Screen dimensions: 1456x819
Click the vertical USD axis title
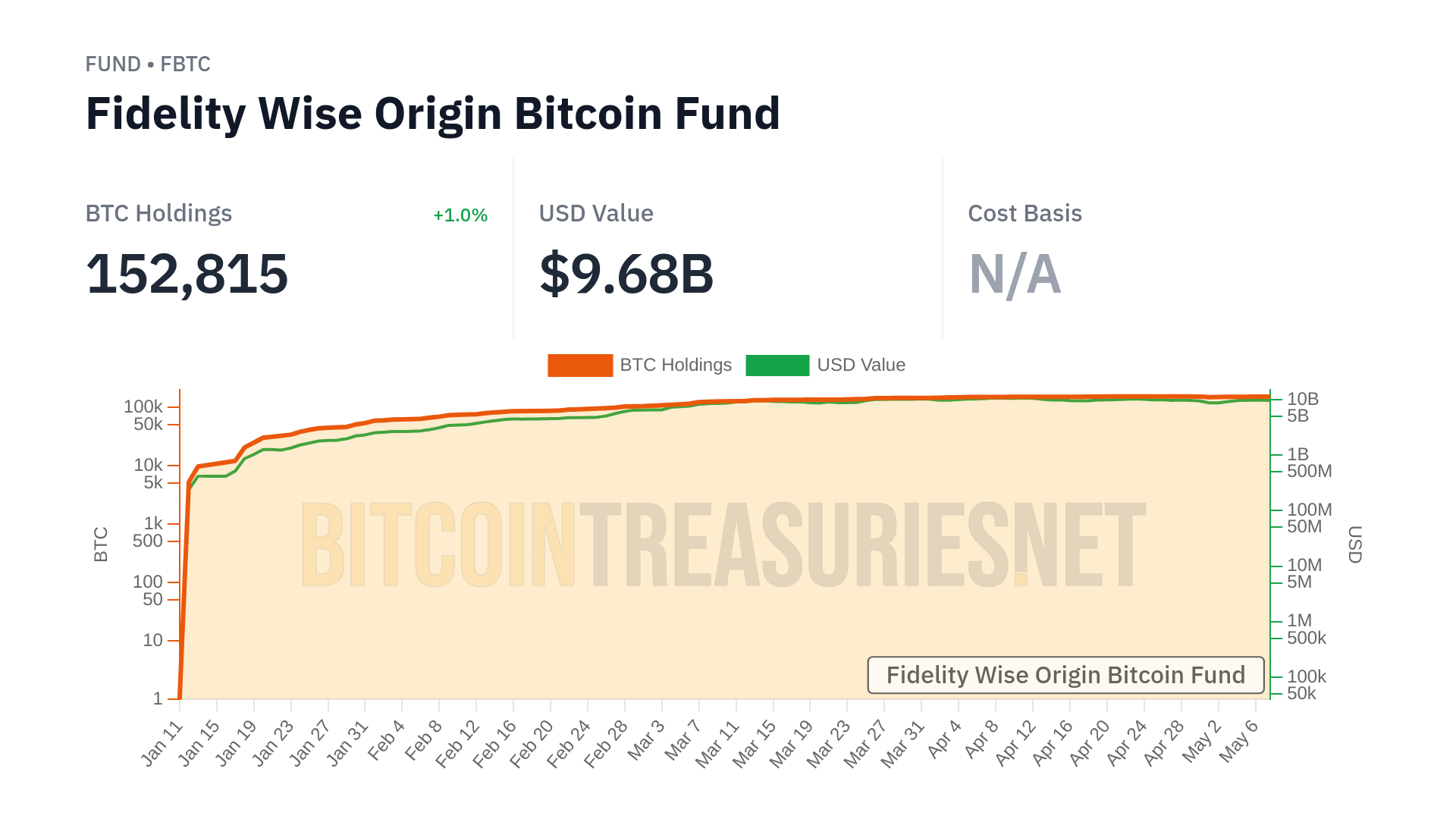point(1354,544)
